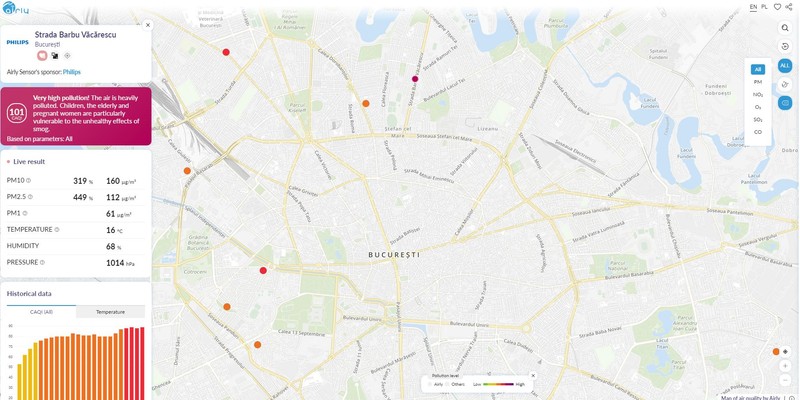The image size is (800, 400).
Task: Click the last red bar in Historical data chart
Action: (142, 363)
